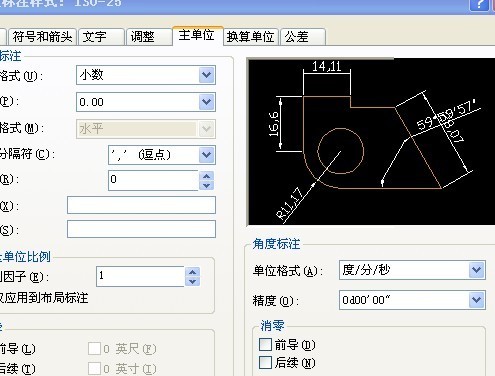Decrease the round-off value with down arrow
Image resolution: width=495 pixels, height=376 pixels.
(207, 186)
